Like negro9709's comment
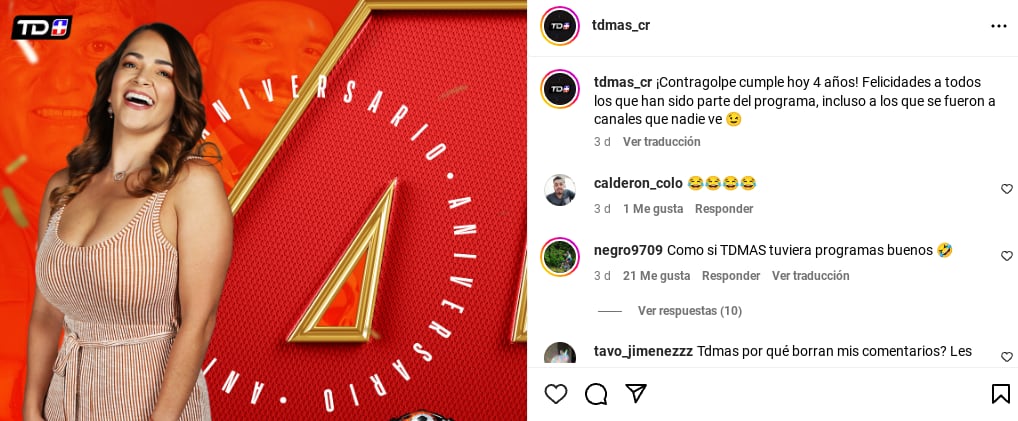1018x421 pixels. pyautogui.click(x=1006, y=256)
